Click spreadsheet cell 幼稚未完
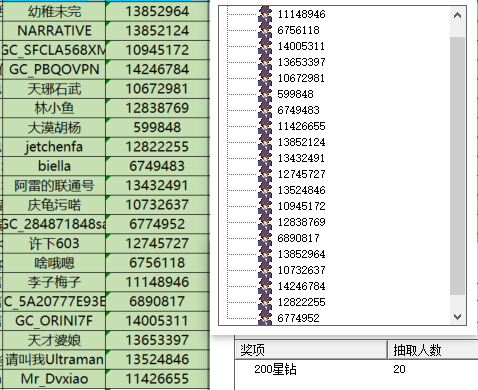Screen dimensions: 478x390 click(54, 12)
